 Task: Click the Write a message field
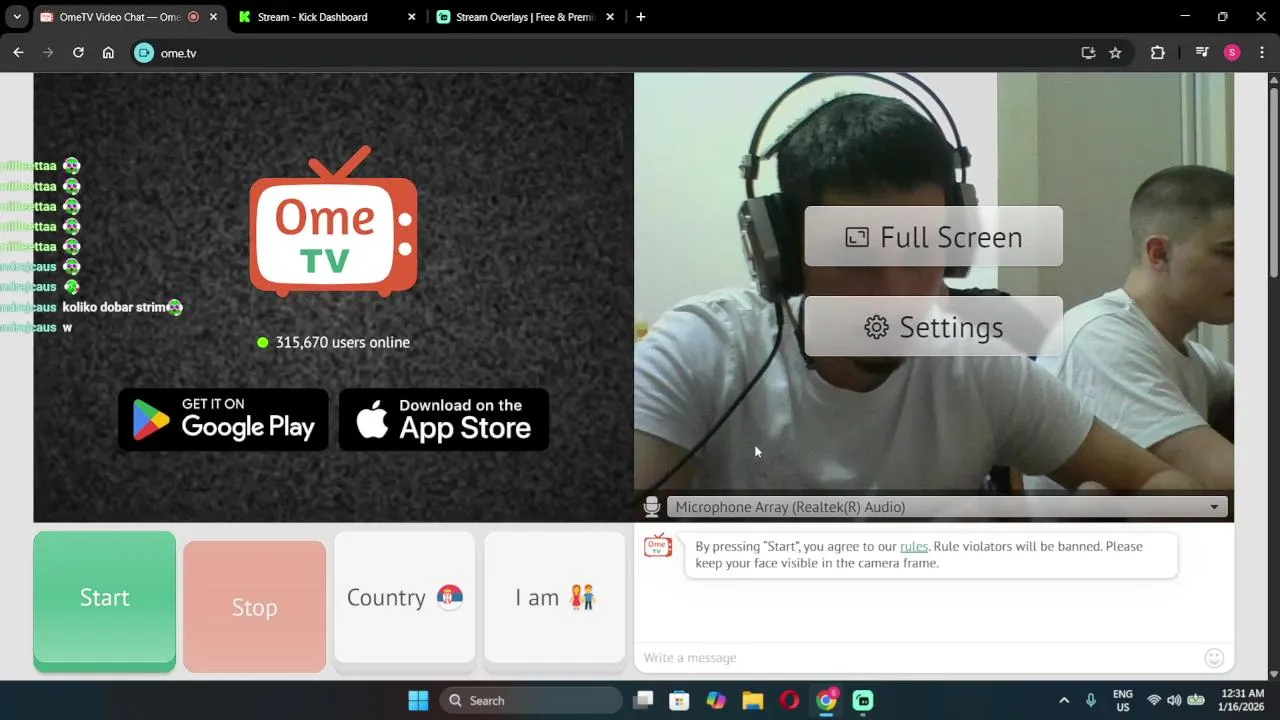click(918, 657)
